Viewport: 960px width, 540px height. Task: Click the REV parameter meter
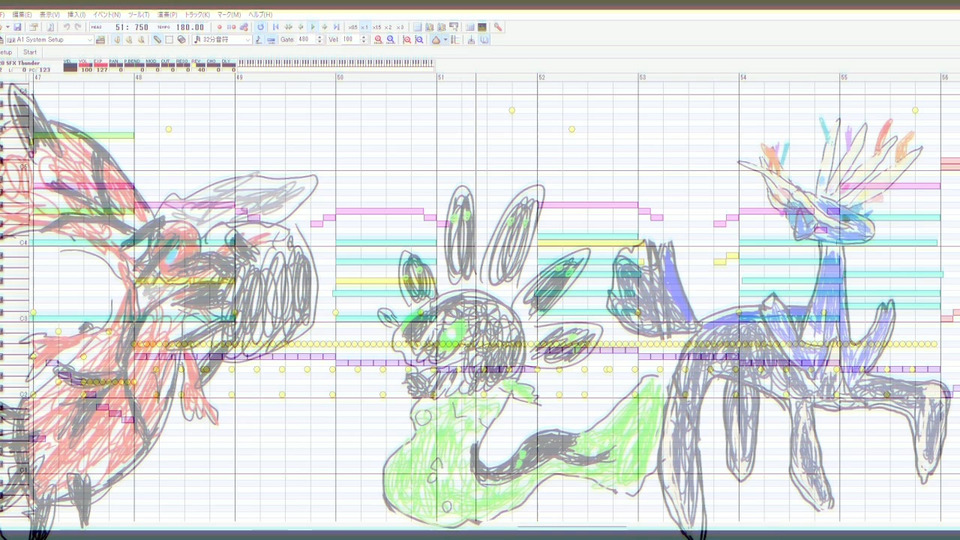[x=198, y=65]
